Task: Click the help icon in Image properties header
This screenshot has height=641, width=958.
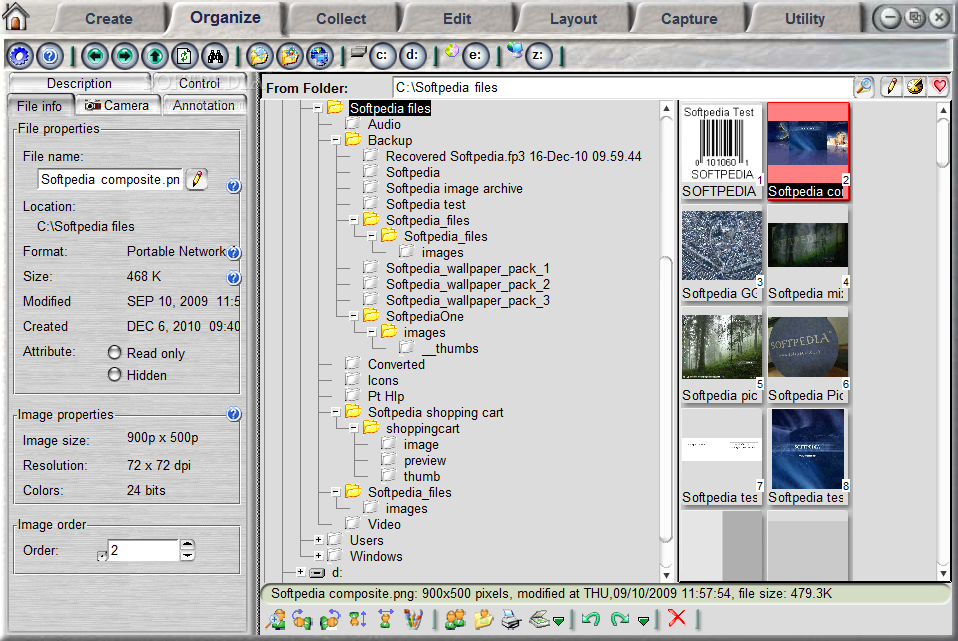Action: coord(233,414)
